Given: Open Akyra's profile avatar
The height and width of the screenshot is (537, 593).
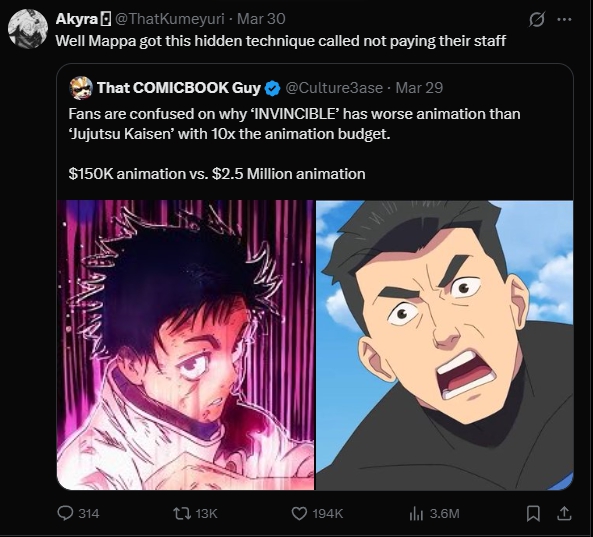Looking at the screenshot, I should (28, 29).
